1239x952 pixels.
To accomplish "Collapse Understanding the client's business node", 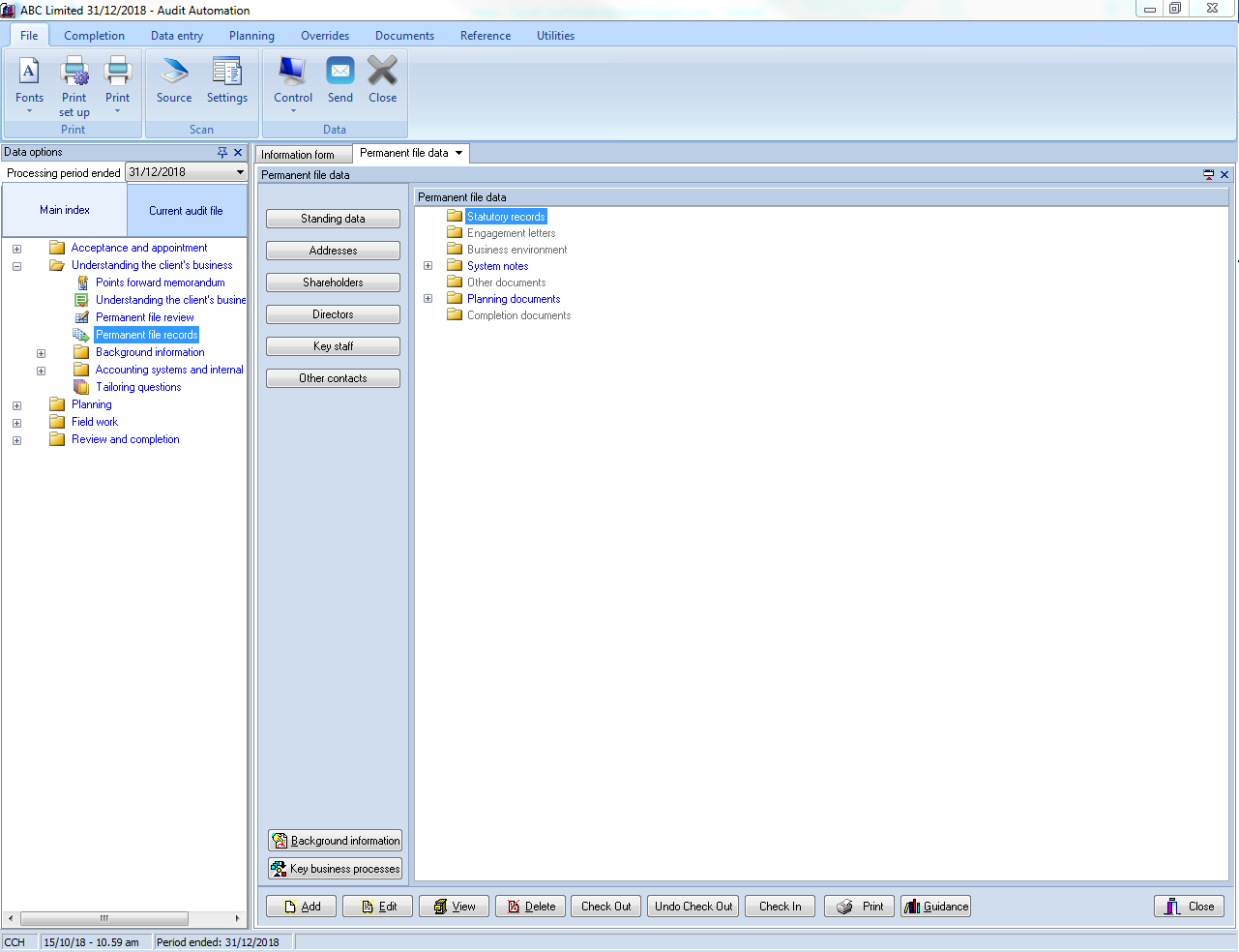I will (16, 266).
